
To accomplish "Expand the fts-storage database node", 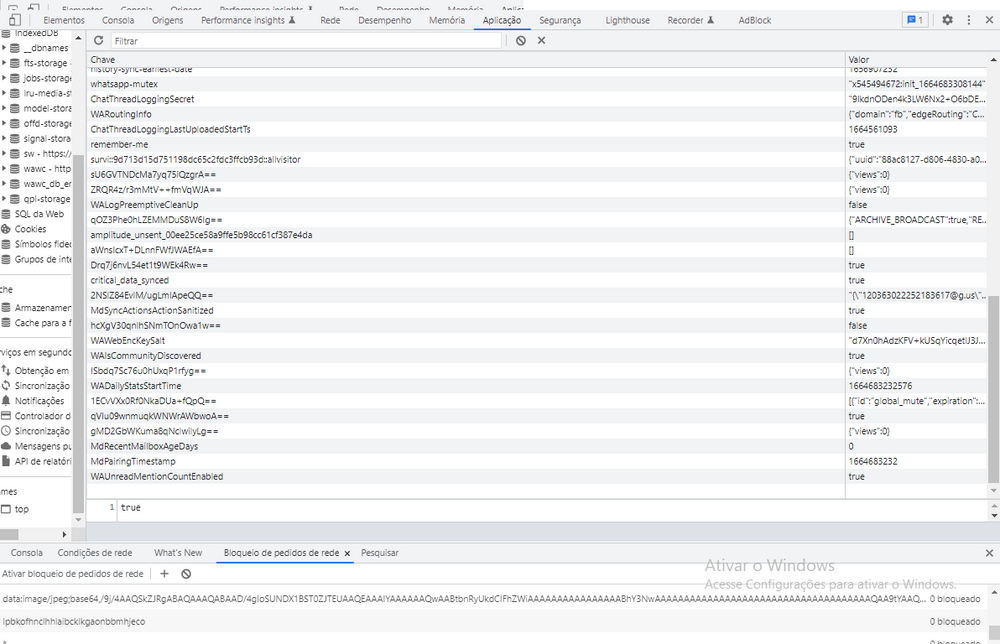I will (4, 62).
